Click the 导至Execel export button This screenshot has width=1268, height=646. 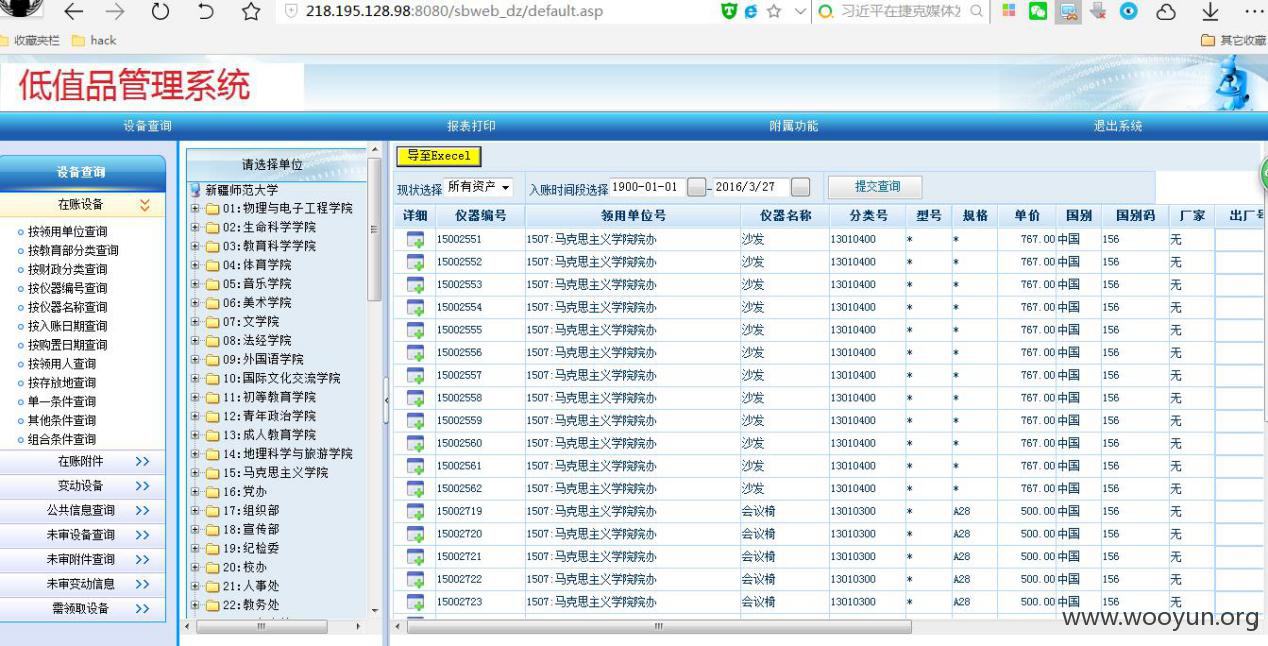(x=439, y=156)
